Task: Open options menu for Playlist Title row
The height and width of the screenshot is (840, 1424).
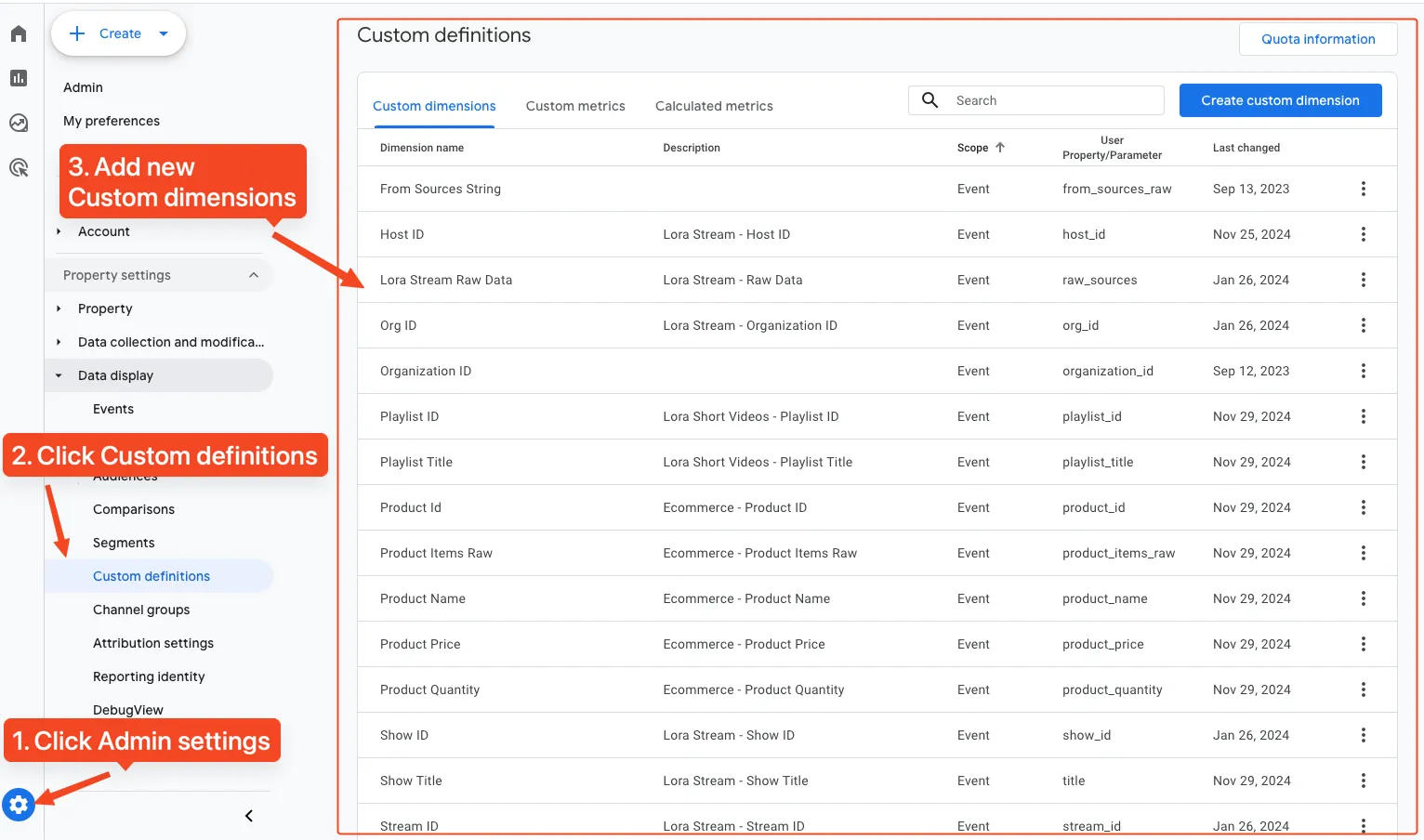Action: point(1364,462)
